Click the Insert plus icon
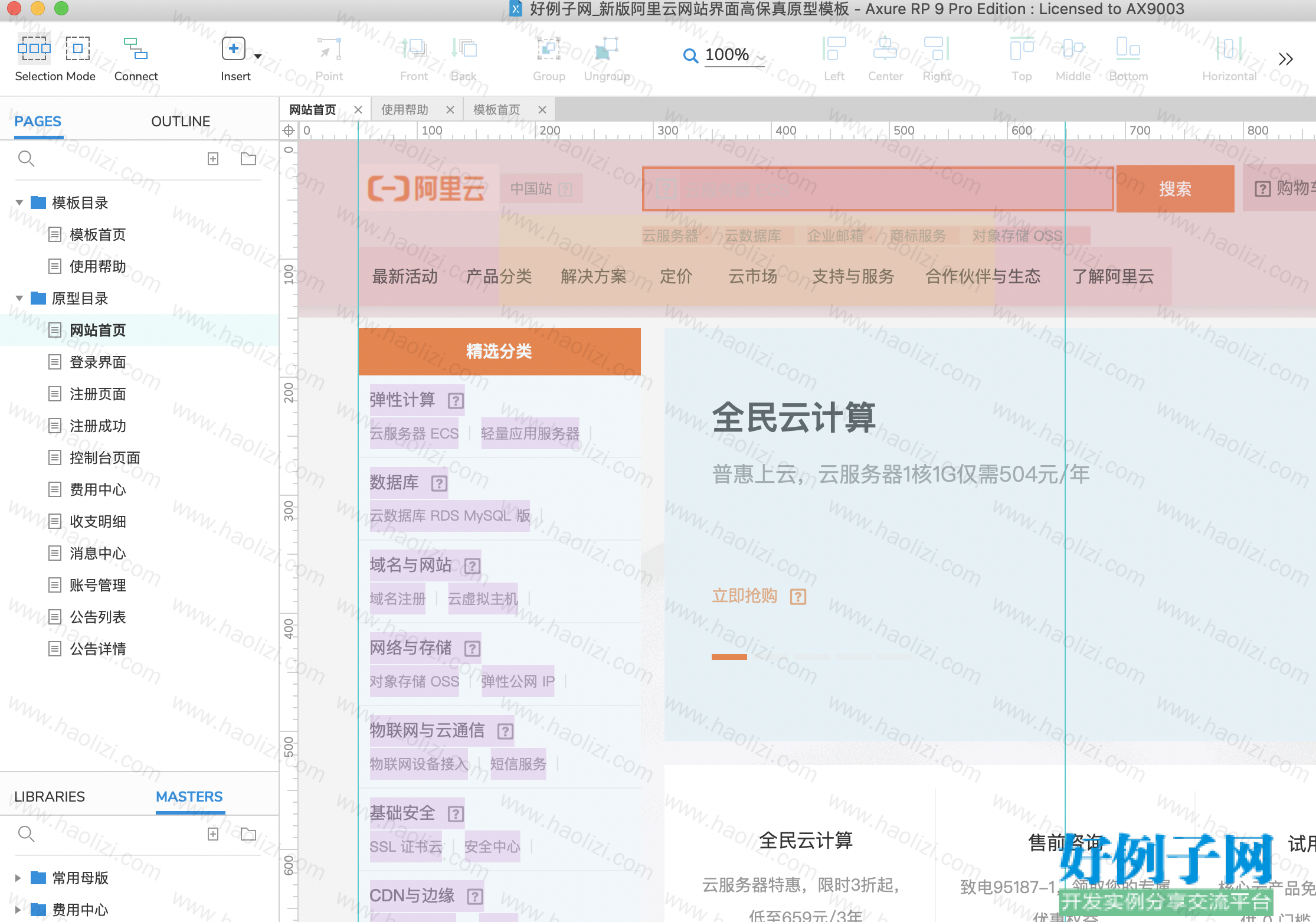 click(234, 48)
